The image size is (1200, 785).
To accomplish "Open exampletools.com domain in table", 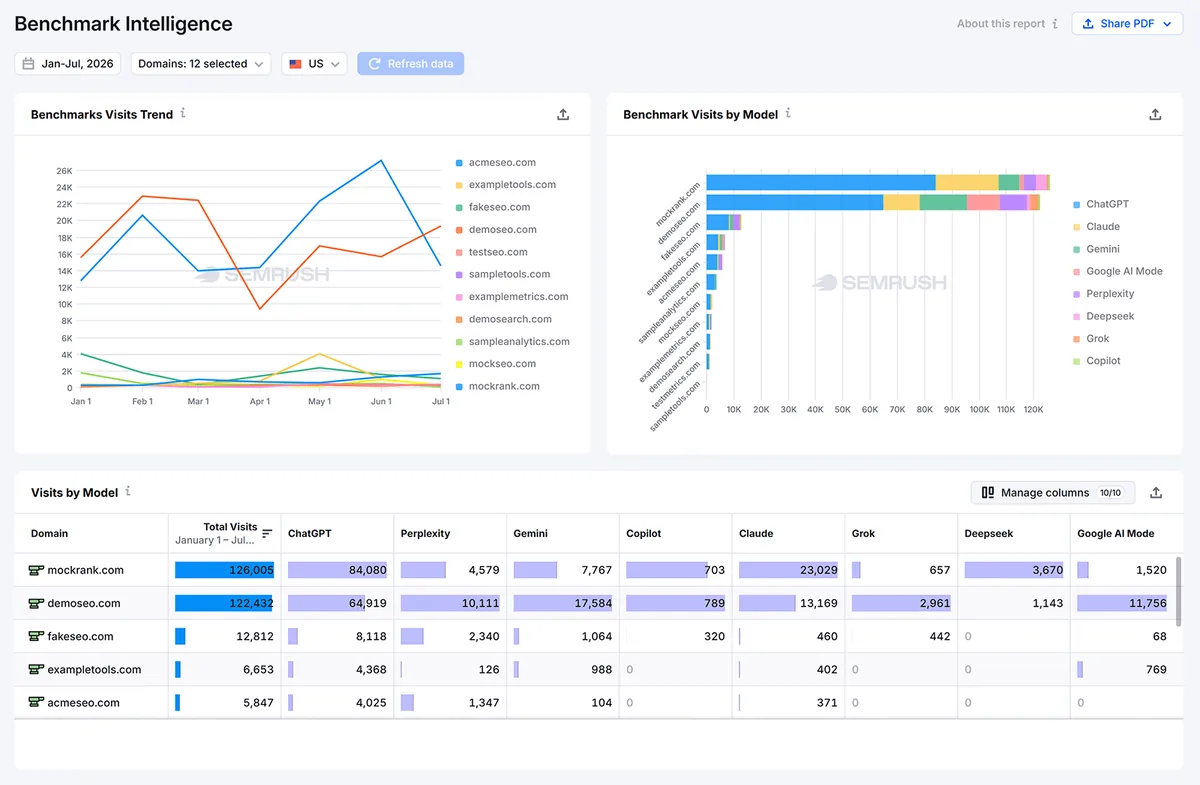I will tap(95, 669).
